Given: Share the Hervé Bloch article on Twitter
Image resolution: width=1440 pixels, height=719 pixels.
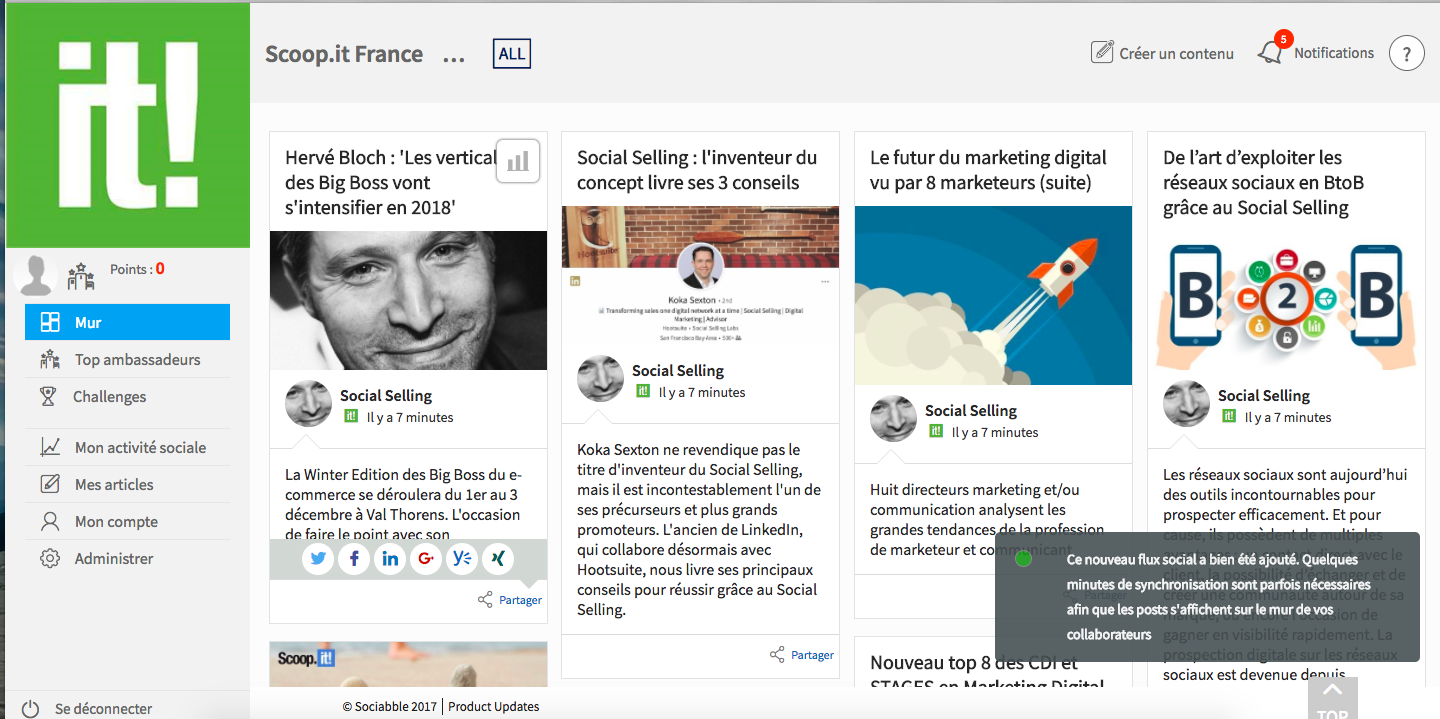Looking at the screenshot, I should click(x=318, y=559).
